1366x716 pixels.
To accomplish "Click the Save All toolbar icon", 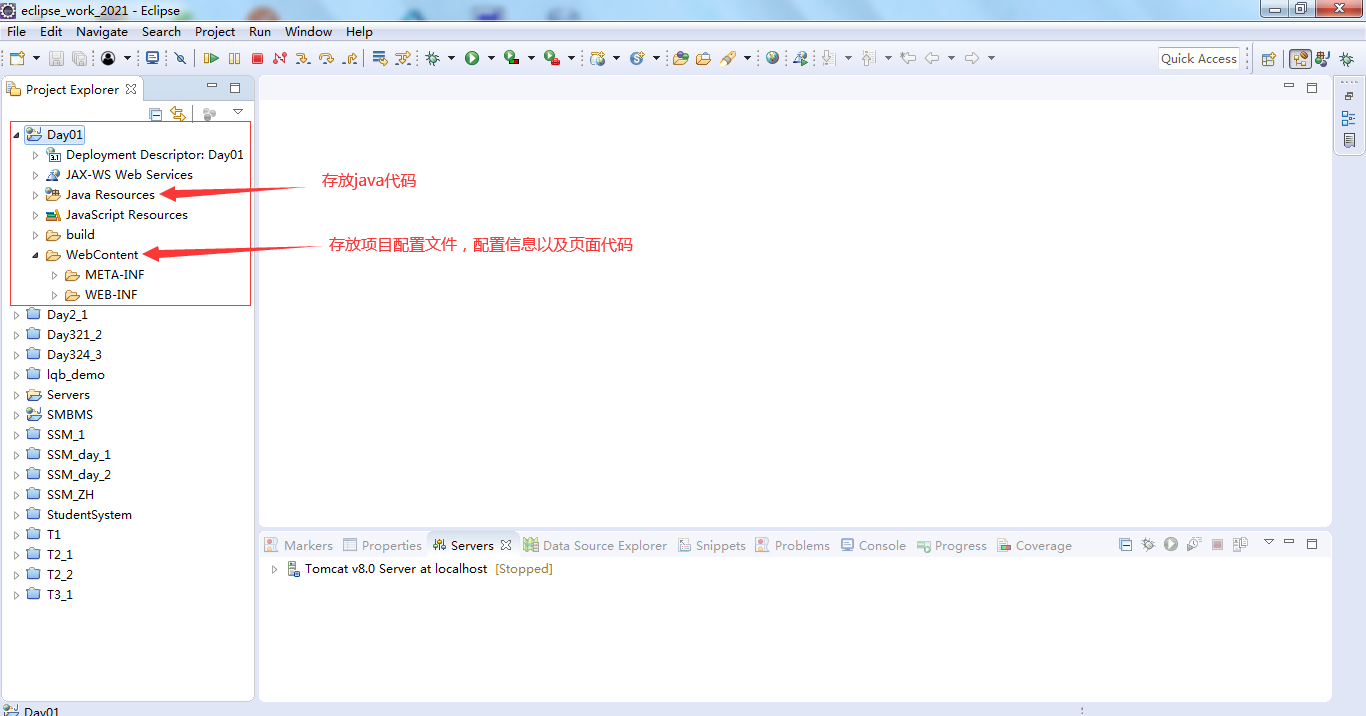I will (x=79, y=58).
